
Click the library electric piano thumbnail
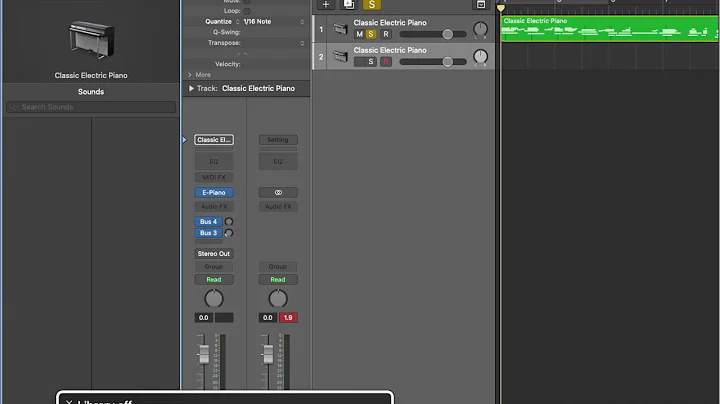pyautogui.click(x=91, y=40)
